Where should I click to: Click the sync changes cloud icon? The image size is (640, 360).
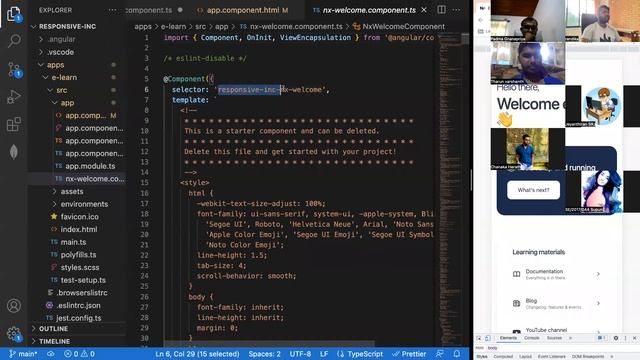[51, 354]
